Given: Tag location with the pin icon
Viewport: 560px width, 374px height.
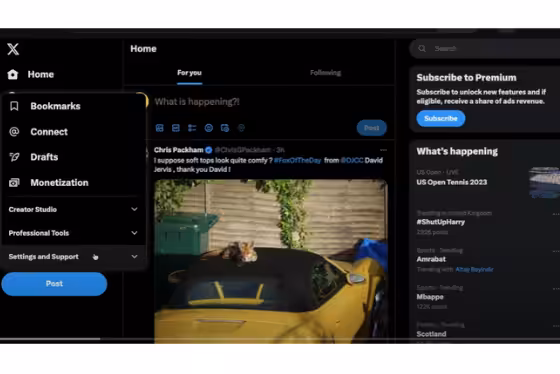Looking at the screenshot, I should 241,128.
